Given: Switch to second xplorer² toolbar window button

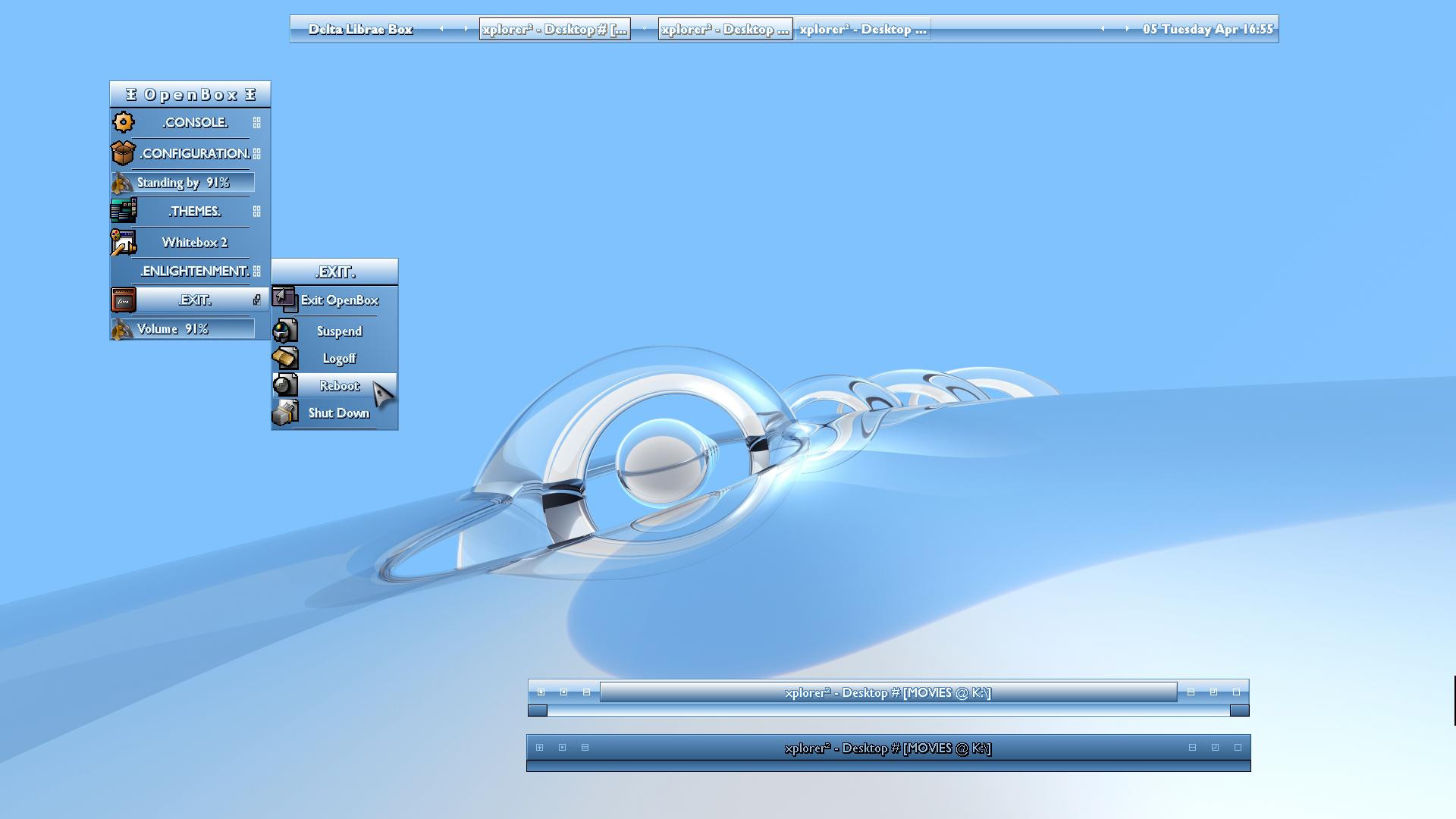Looking at the screenshot, I should pyautogui.click(x=725, y=29).
